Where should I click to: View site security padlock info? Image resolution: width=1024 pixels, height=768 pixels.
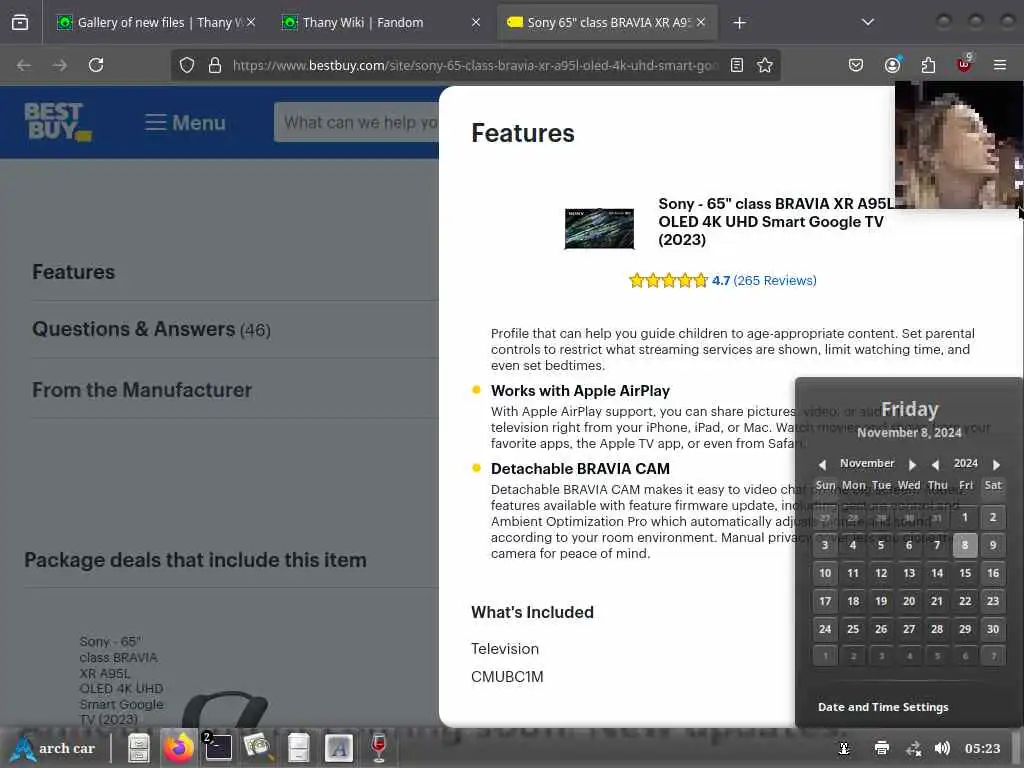[x=215, y=65]
